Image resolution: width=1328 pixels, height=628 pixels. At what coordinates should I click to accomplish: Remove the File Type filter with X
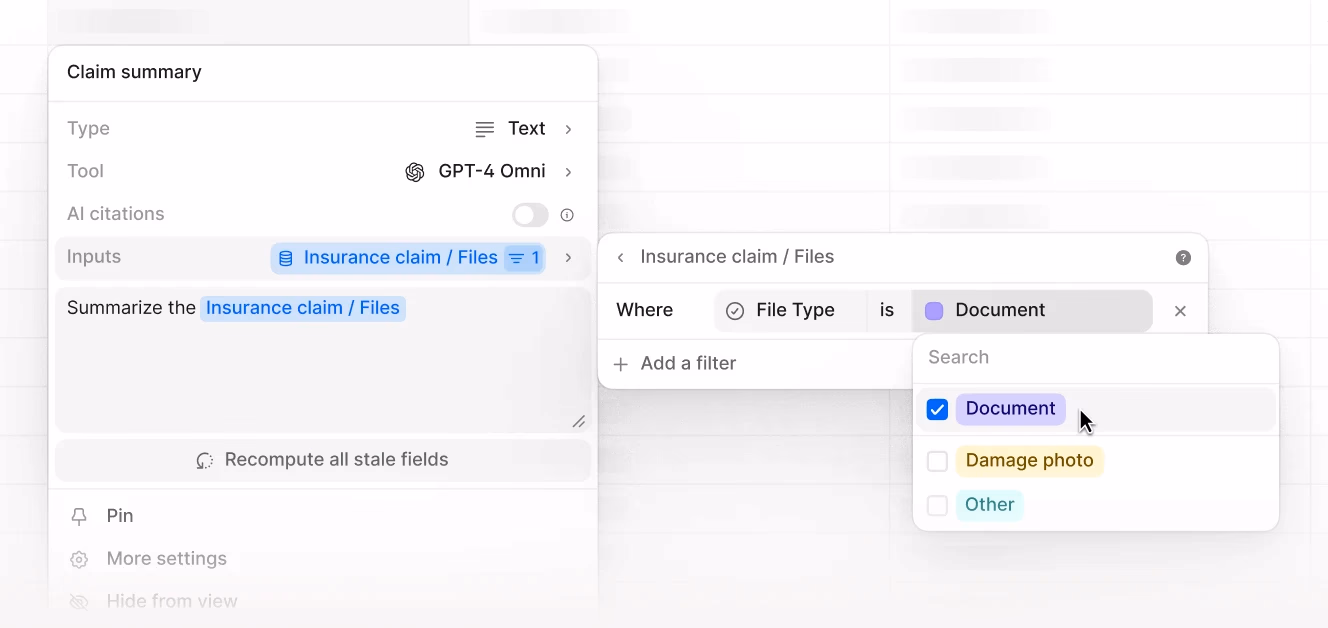[1180, 311]
